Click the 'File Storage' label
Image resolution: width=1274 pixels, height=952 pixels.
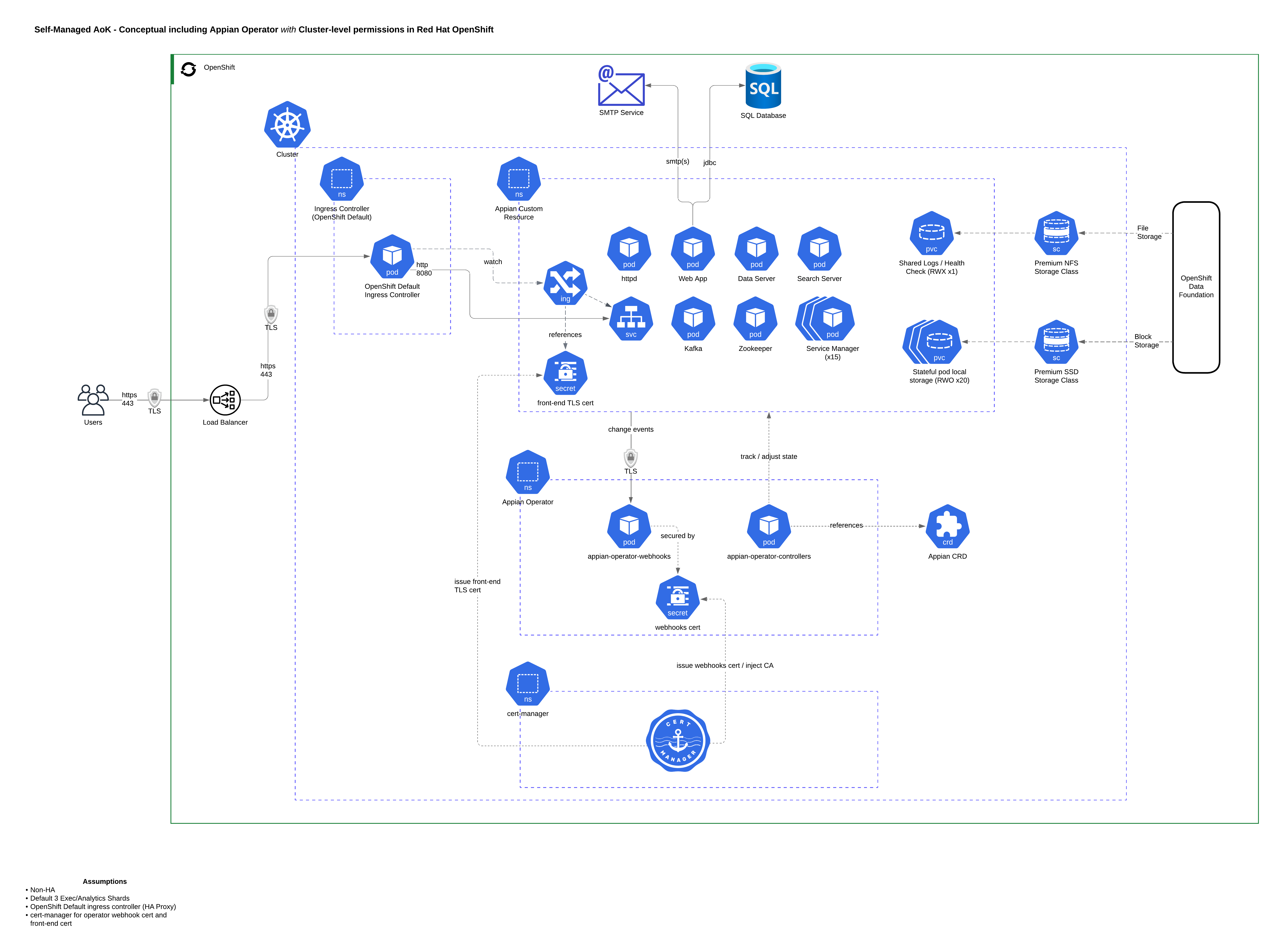[1149, 233]
